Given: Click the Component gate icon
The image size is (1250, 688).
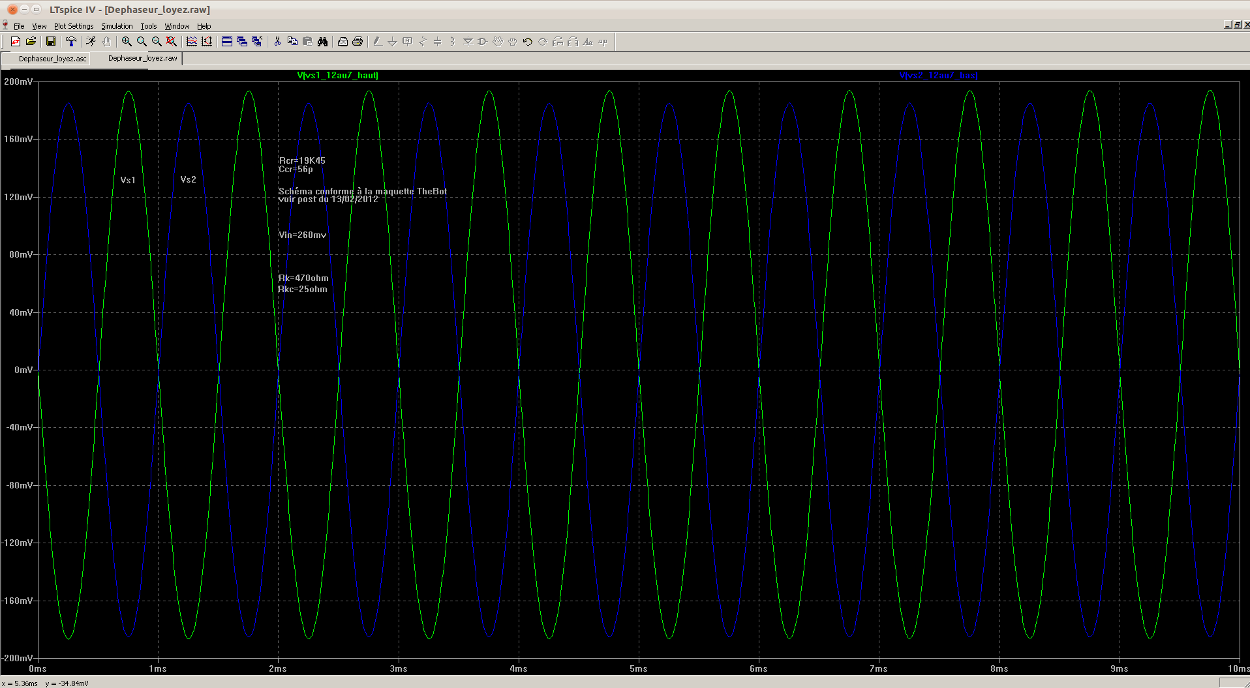Looking at the screenshot, I should point(482,41).
